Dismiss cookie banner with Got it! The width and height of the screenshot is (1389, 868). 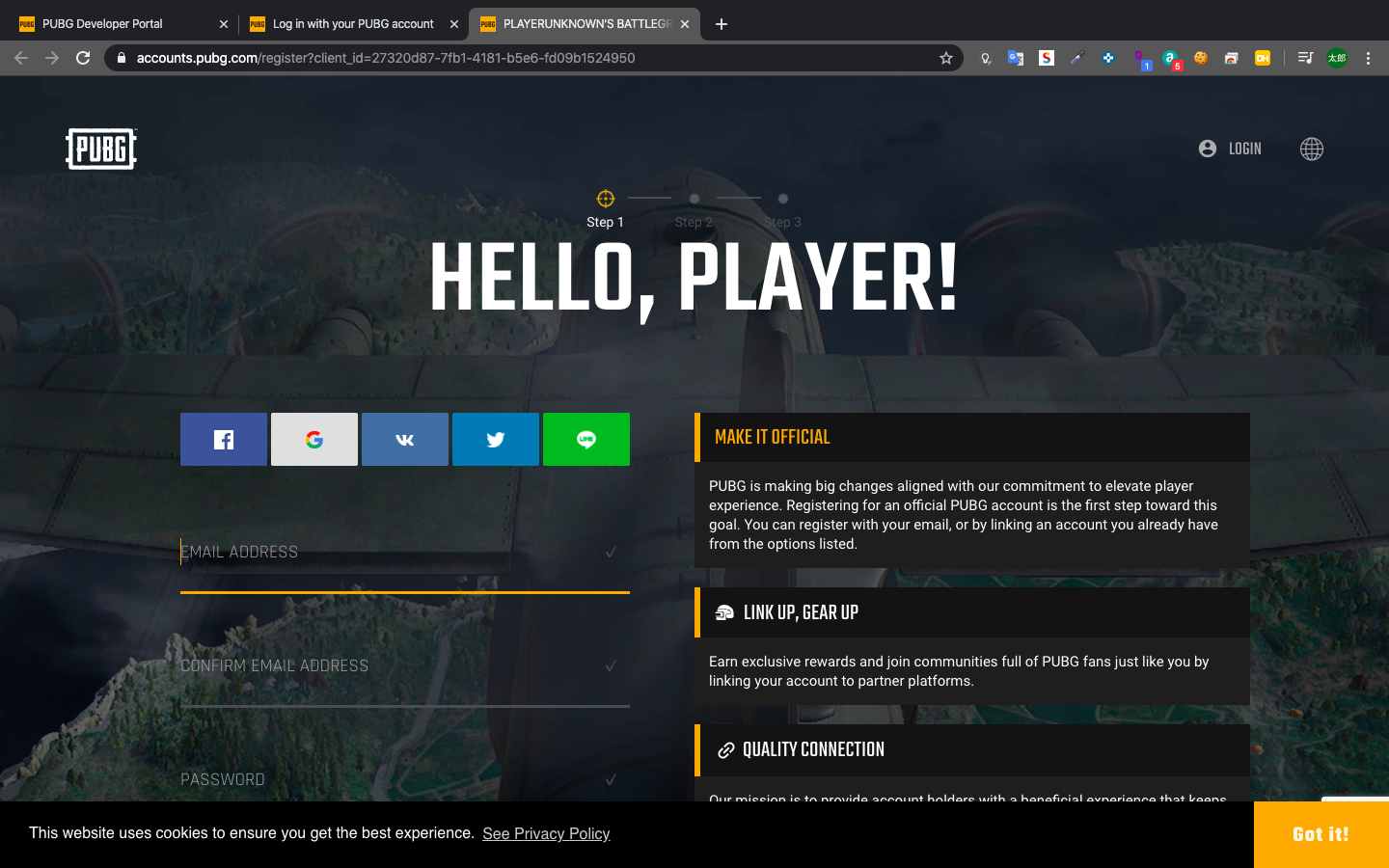[x=1321, y=834]
